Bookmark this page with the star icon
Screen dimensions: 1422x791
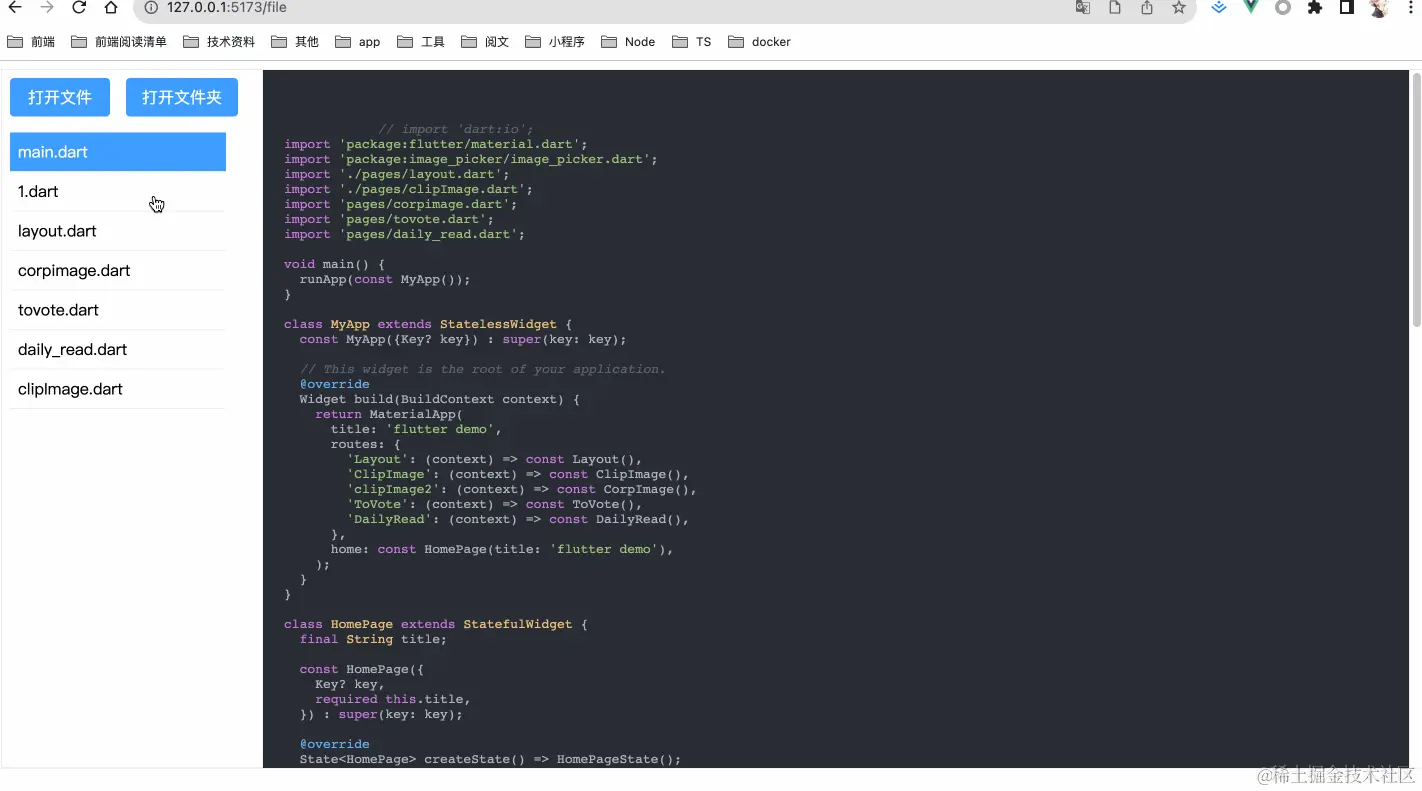1178,10
